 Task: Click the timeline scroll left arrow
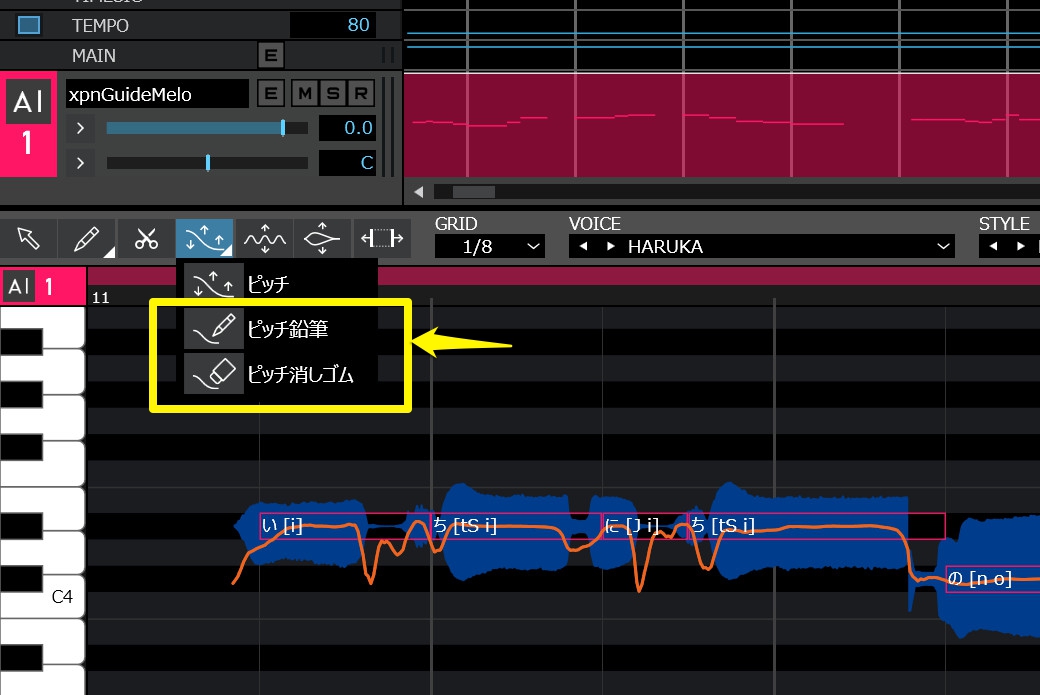419,192
